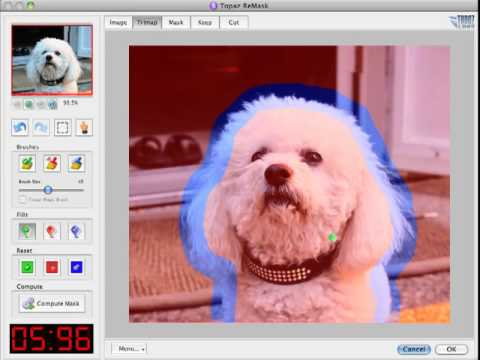Click the blue zoom icon under the preview
The height and width of the screenshot is (360, 480).
coord(52,105)
